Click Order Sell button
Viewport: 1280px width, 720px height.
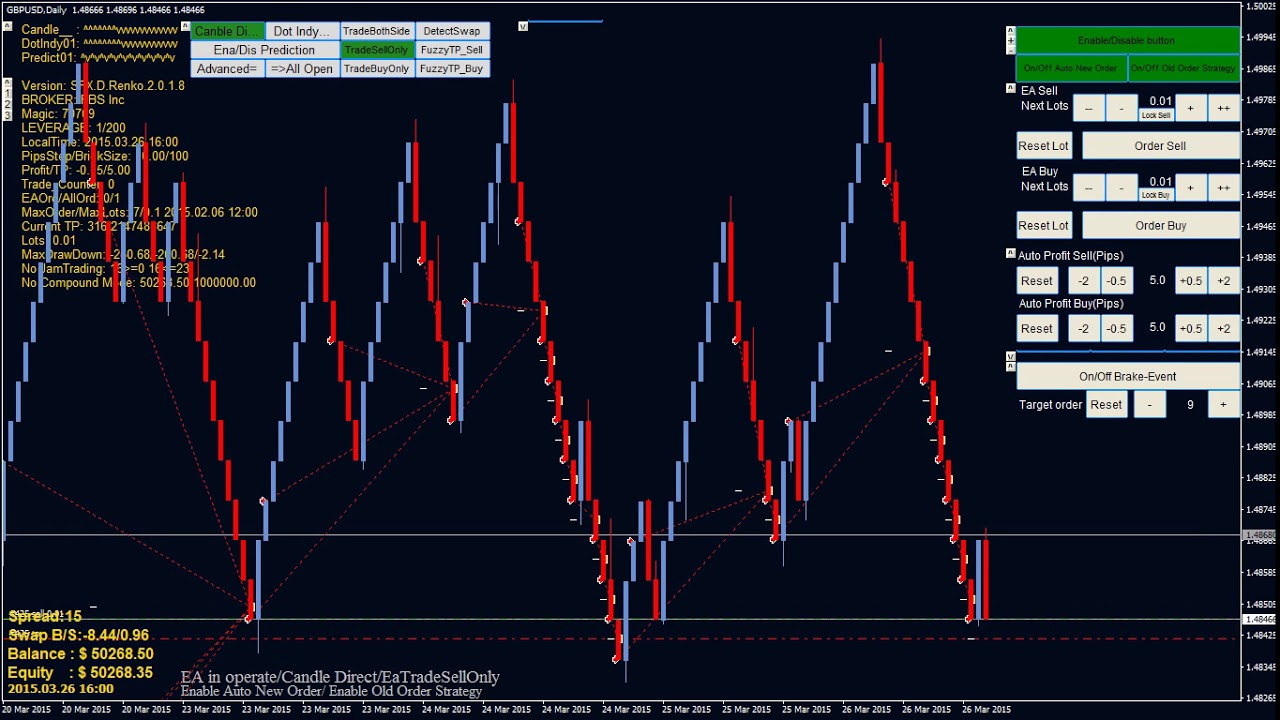(x=1160, y=146)
